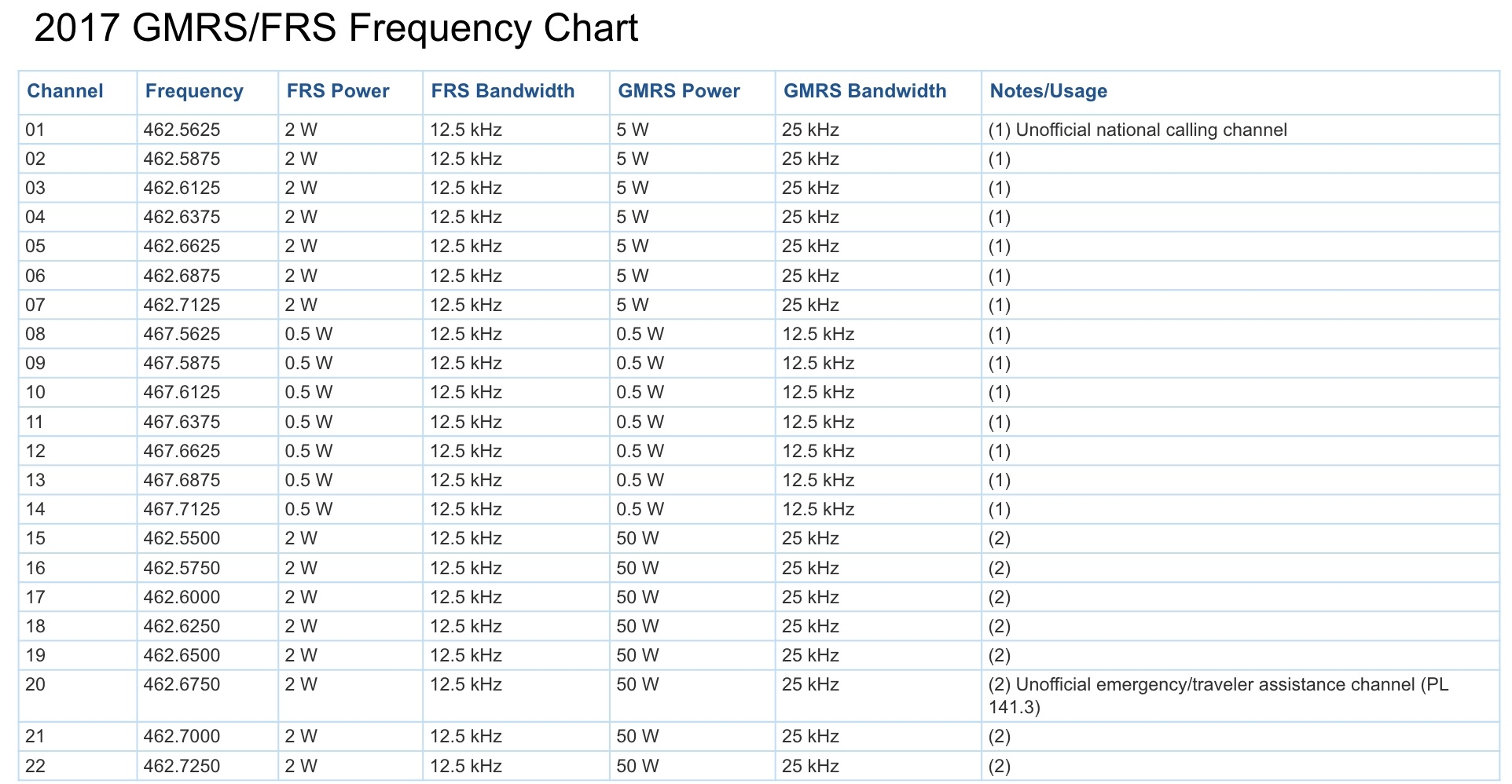Click the Channel column header

[65, 91]
